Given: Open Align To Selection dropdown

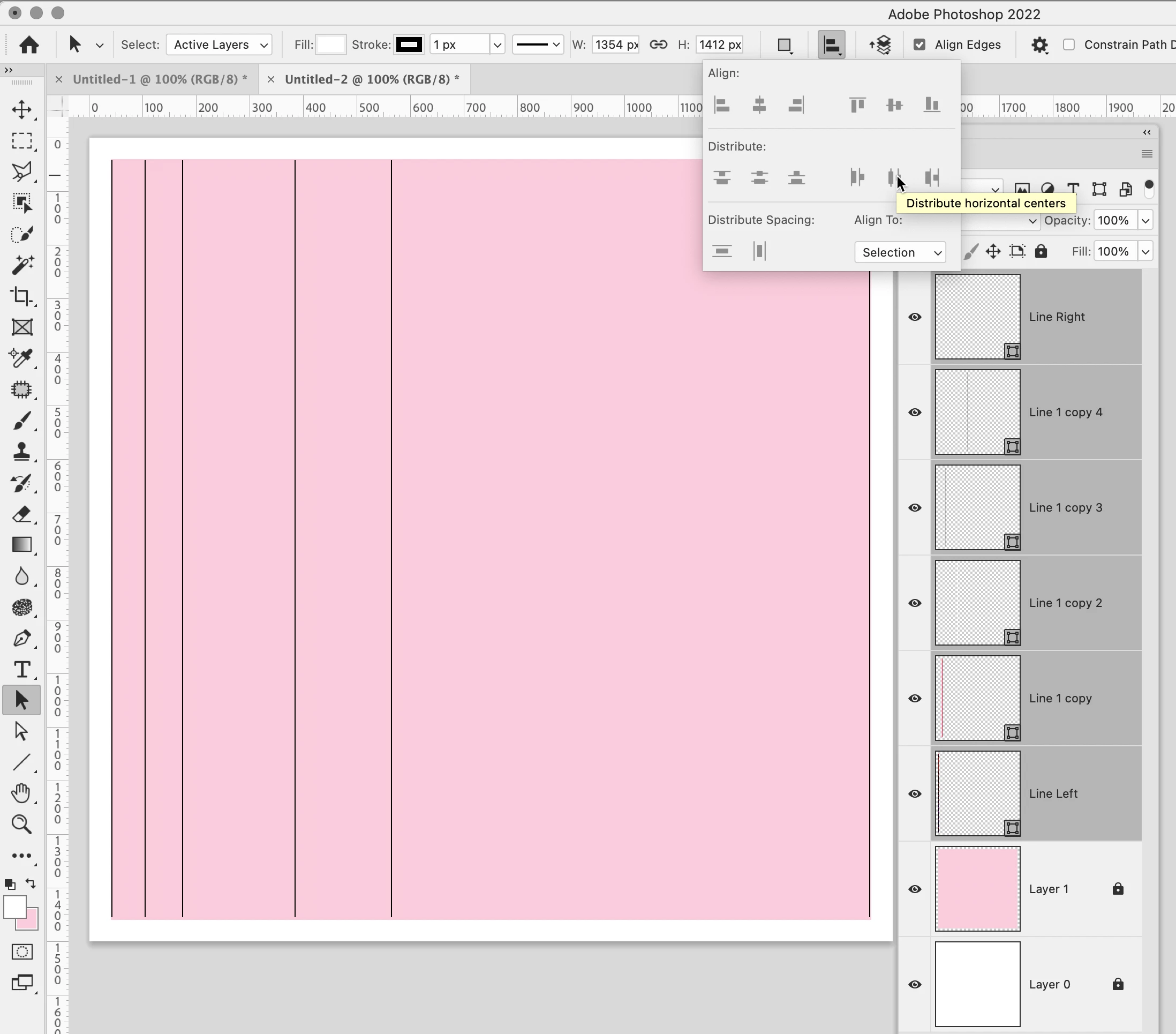Looking at the screenshot, I should [900, 252].
